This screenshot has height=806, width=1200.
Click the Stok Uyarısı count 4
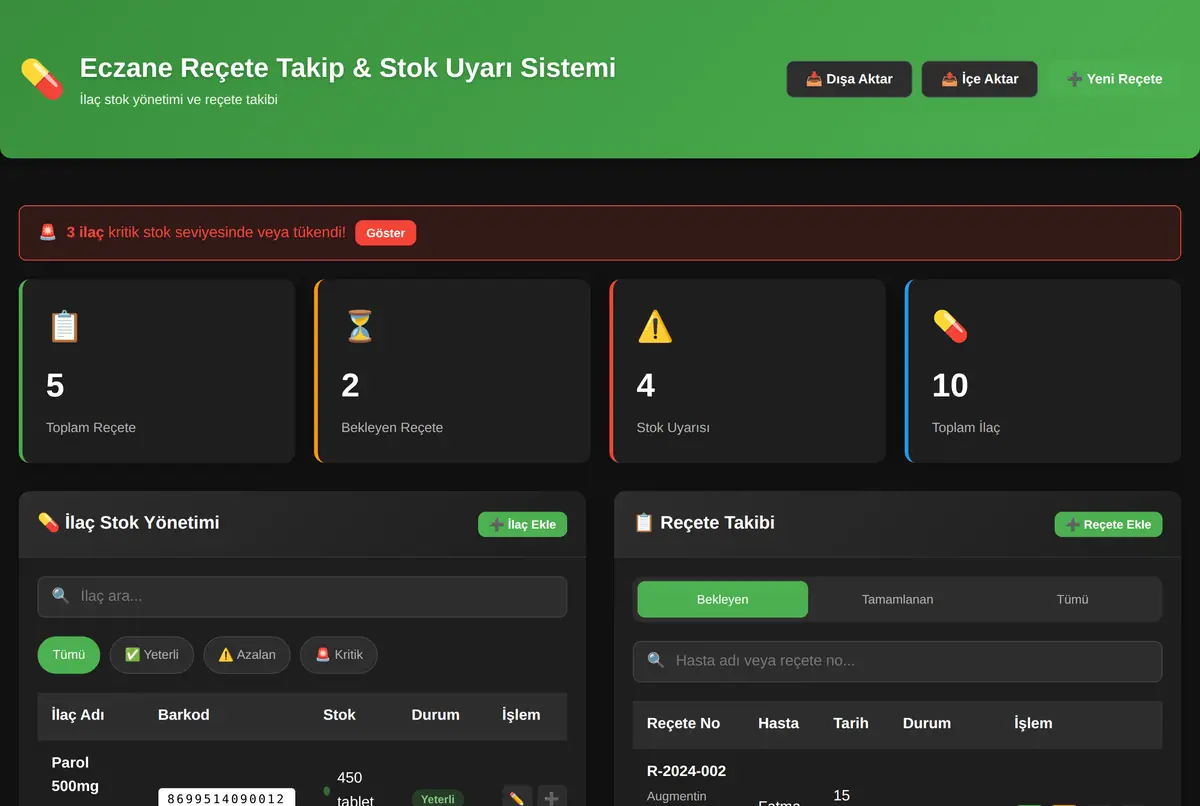point(646,385)
